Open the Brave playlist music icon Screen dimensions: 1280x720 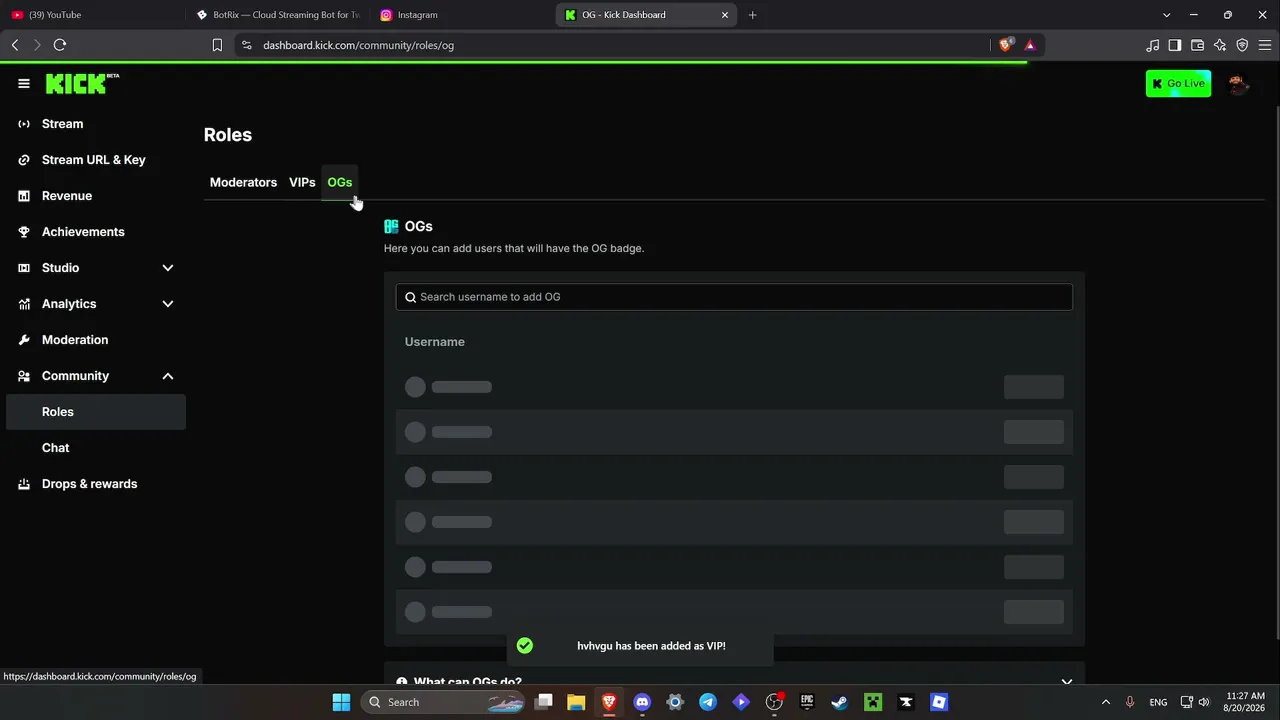pyautogui.click(x=1153, y=45)
